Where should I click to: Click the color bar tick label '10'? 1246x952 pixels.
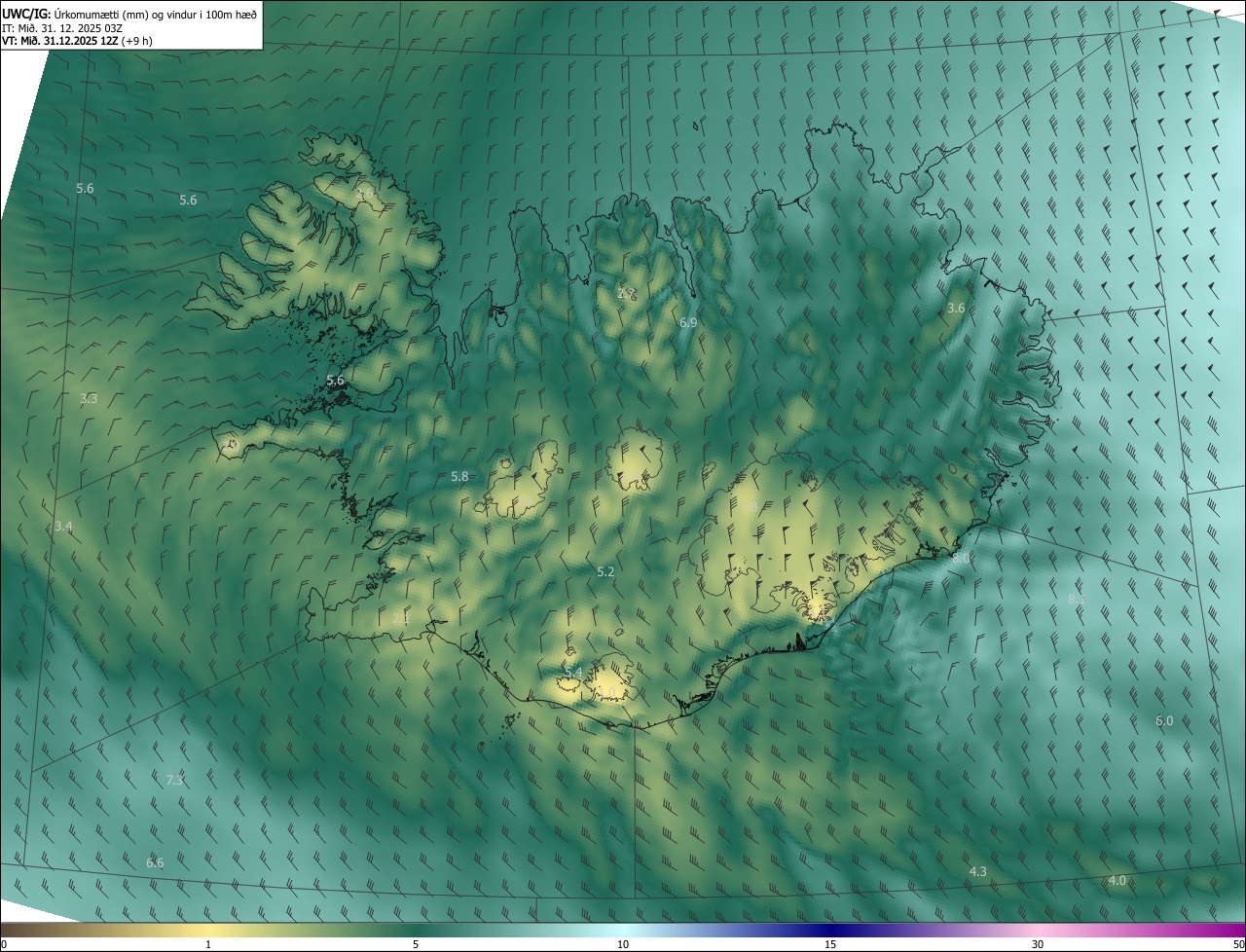(x=623, y=945)
